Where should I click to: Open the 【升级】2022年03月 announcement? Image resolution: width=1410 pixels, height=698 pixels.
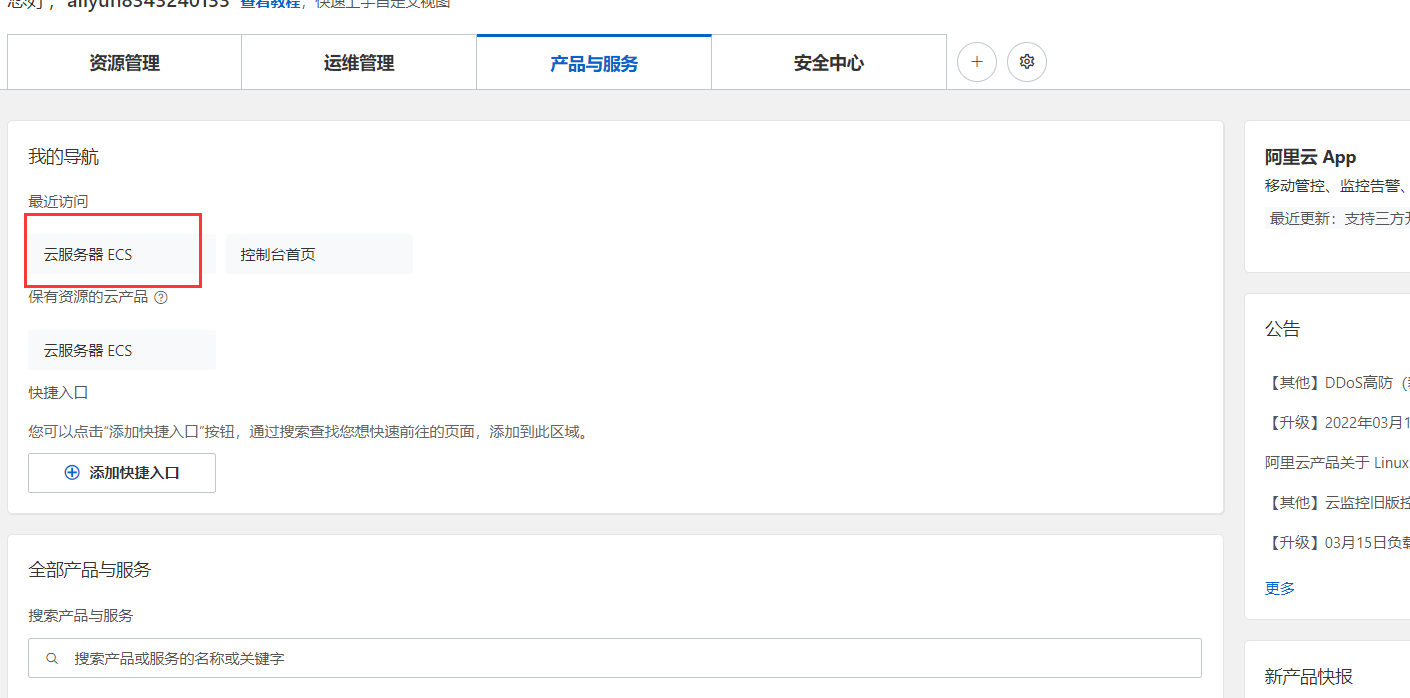[1337, 422]
